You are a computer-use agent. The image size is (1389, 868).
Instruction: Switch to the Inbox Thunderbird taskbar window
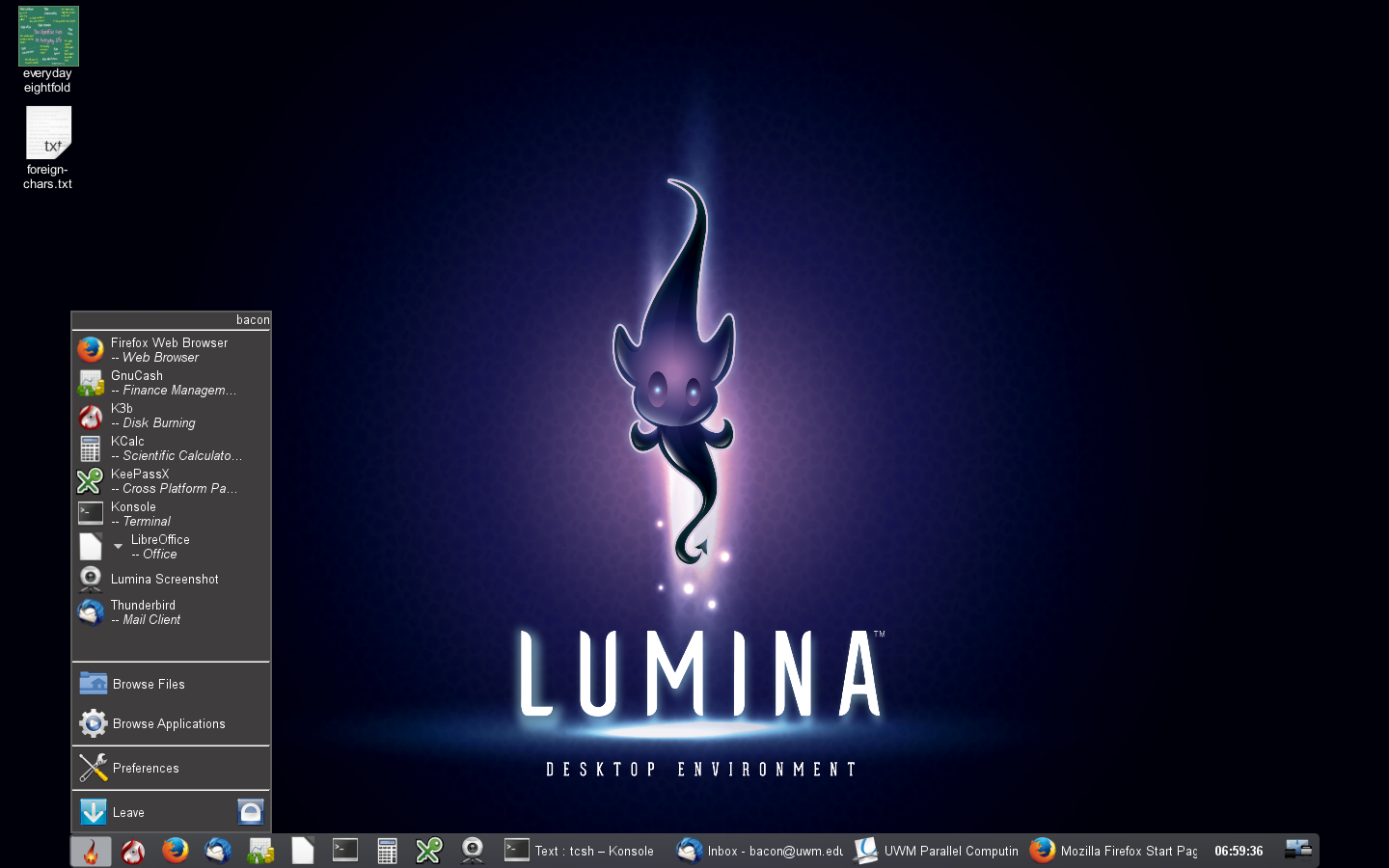(758, 851)
